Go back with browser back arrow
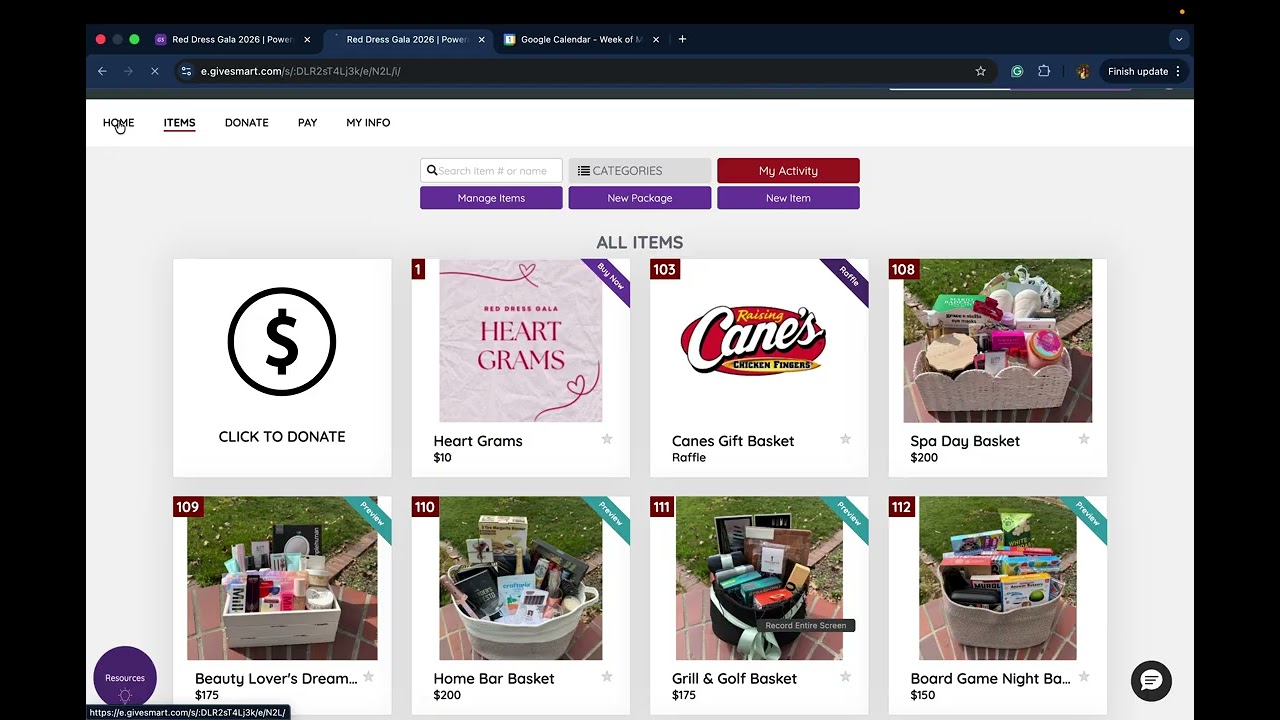Viewport: 1280px width, 720px height. tap(102, 71)
